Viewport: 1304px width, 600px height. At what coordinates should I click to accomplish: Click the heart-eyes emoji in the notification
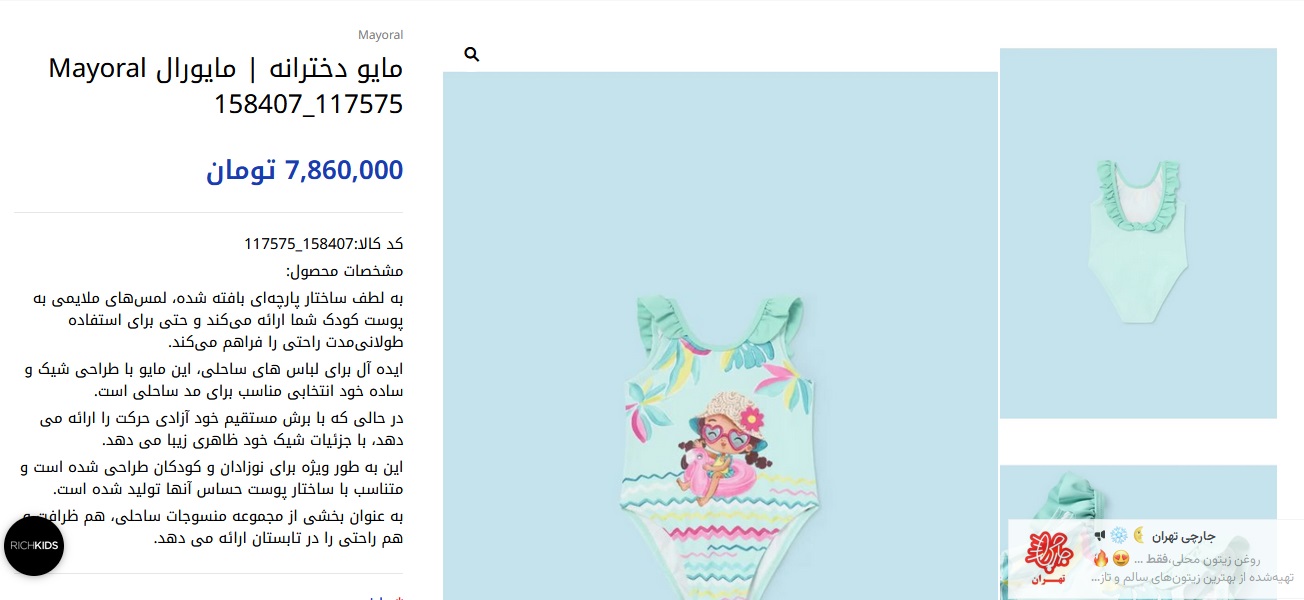[x=1121, y=558]
